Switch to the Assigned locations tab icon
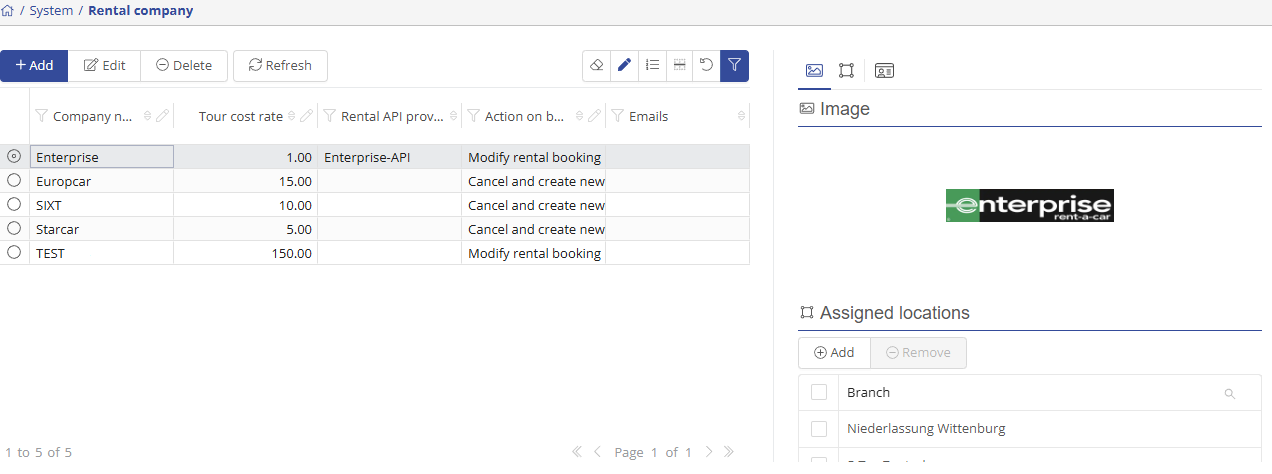 pyautogui.click(x=846, y=70)
